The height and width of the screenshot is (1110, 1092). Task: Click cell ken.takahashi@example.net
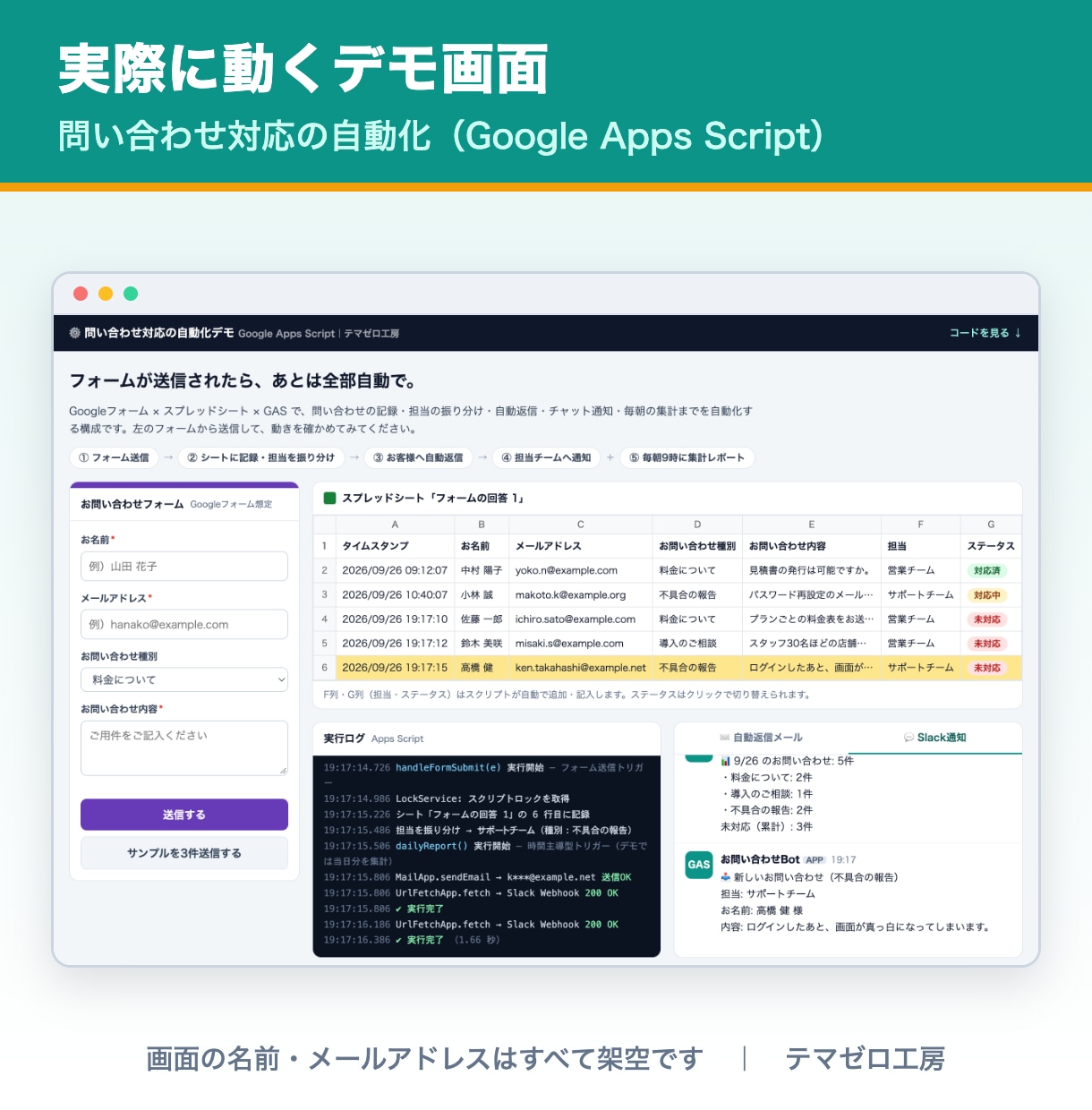580,668
